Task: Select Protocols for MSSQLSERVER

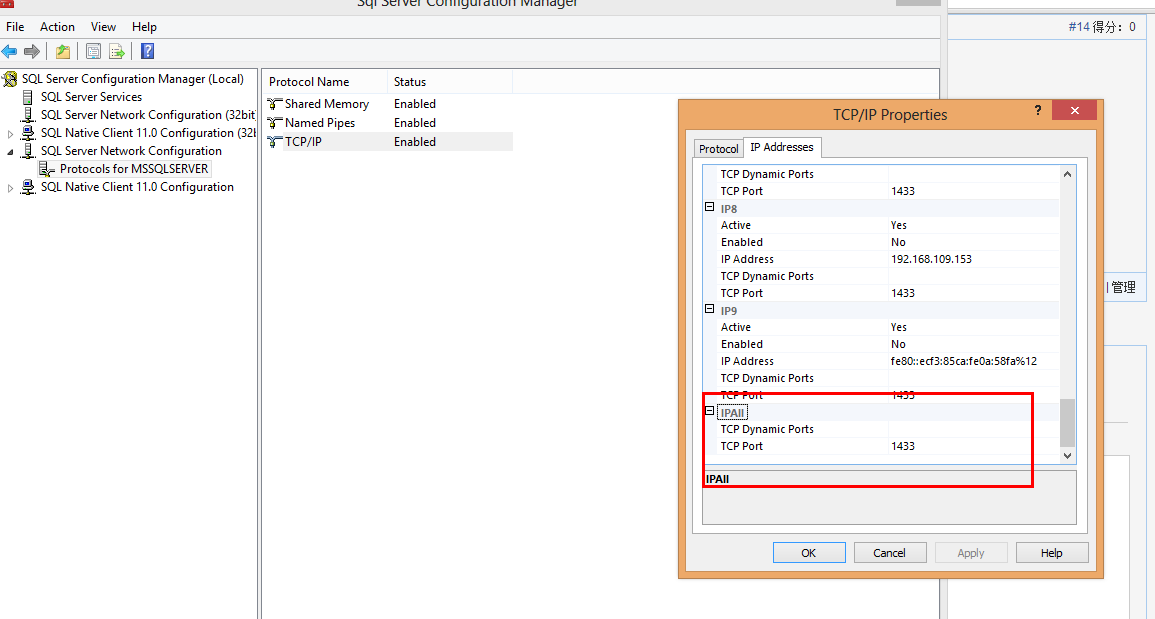Action: [134, 169]
